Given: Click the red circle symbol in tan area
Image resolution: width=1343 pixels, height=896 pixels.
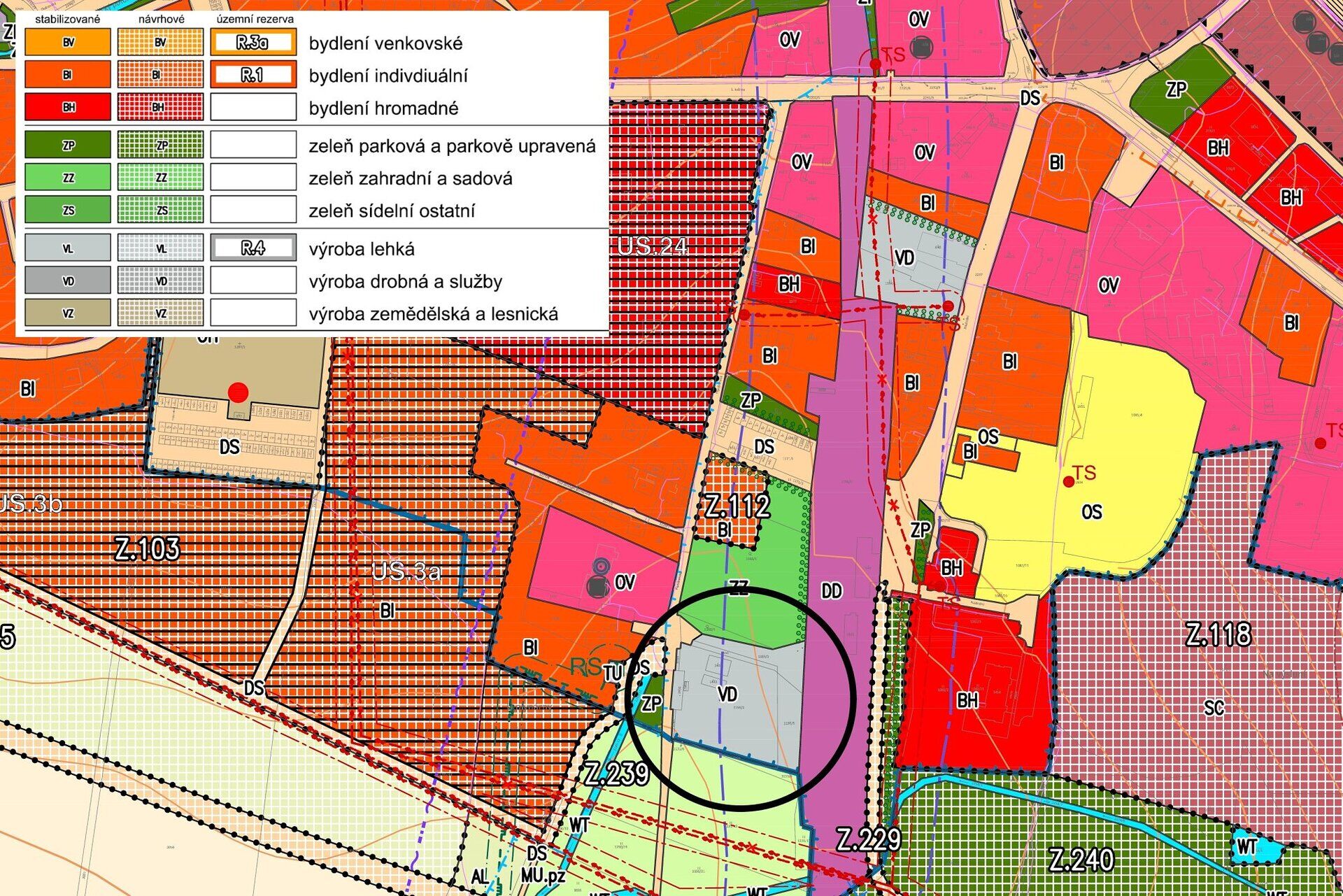Looking at the screenshot, I should [239, 392].
